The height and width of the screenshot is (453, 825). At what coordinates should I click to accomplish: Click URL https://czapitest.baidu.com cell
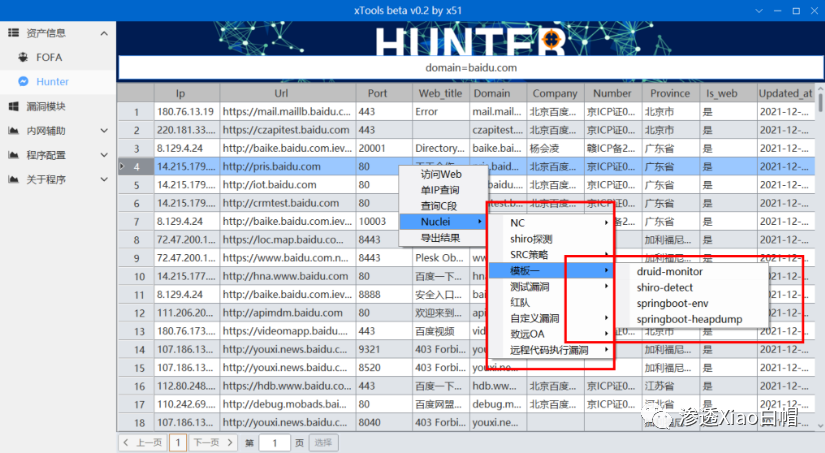287,130
